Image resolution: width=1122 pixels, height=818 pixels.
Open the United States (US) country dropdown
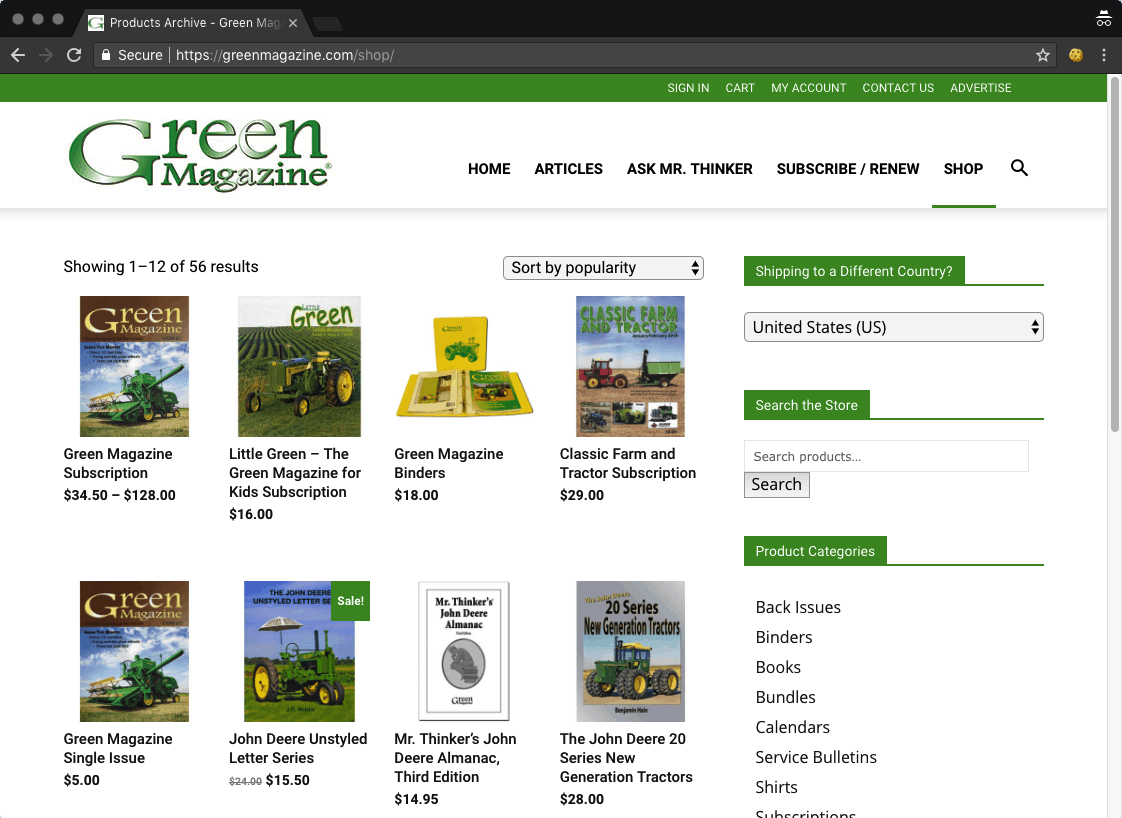coord(894,327)
